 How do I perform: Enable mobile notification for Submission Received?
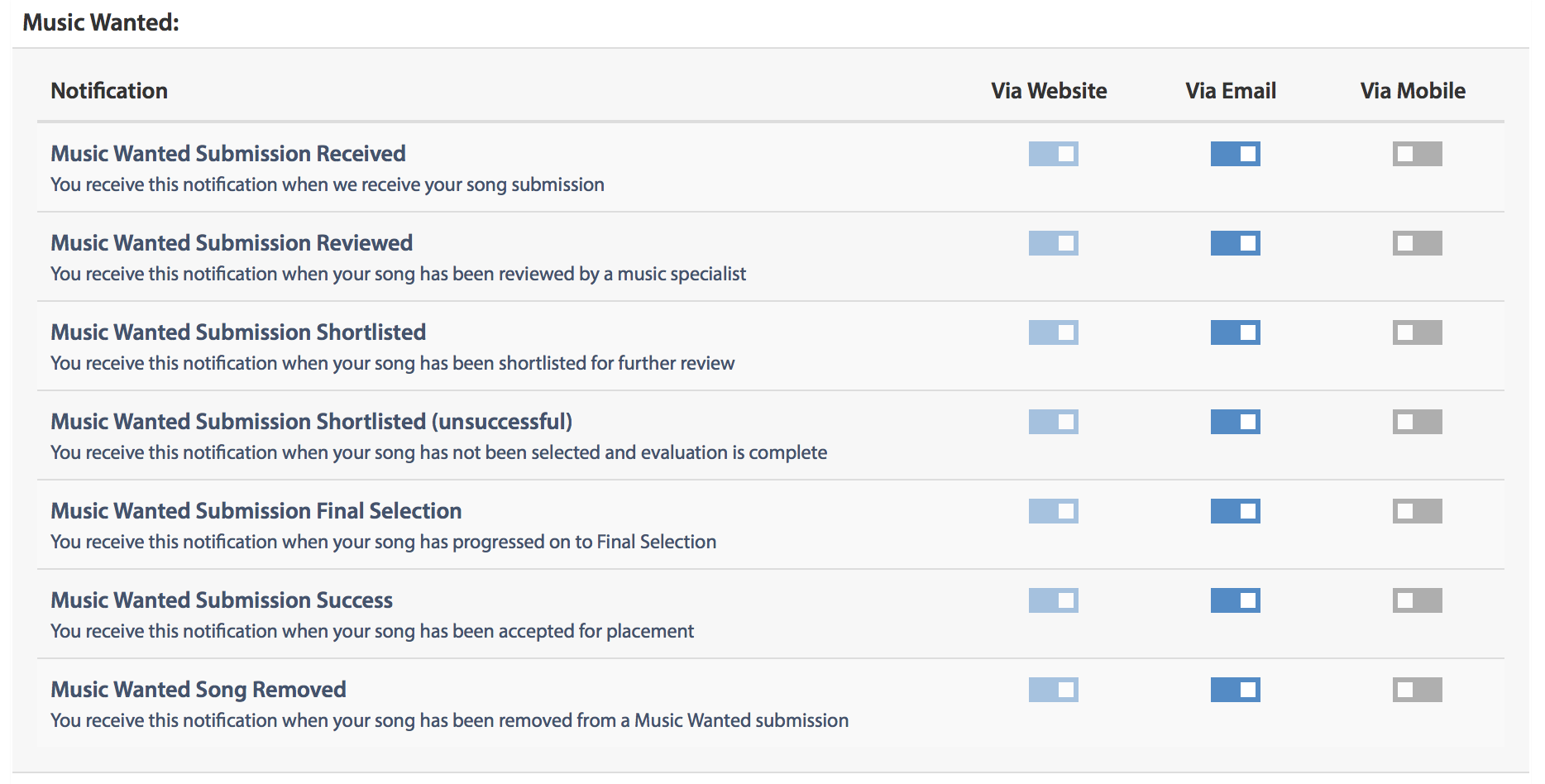(x=1417, y=154)
